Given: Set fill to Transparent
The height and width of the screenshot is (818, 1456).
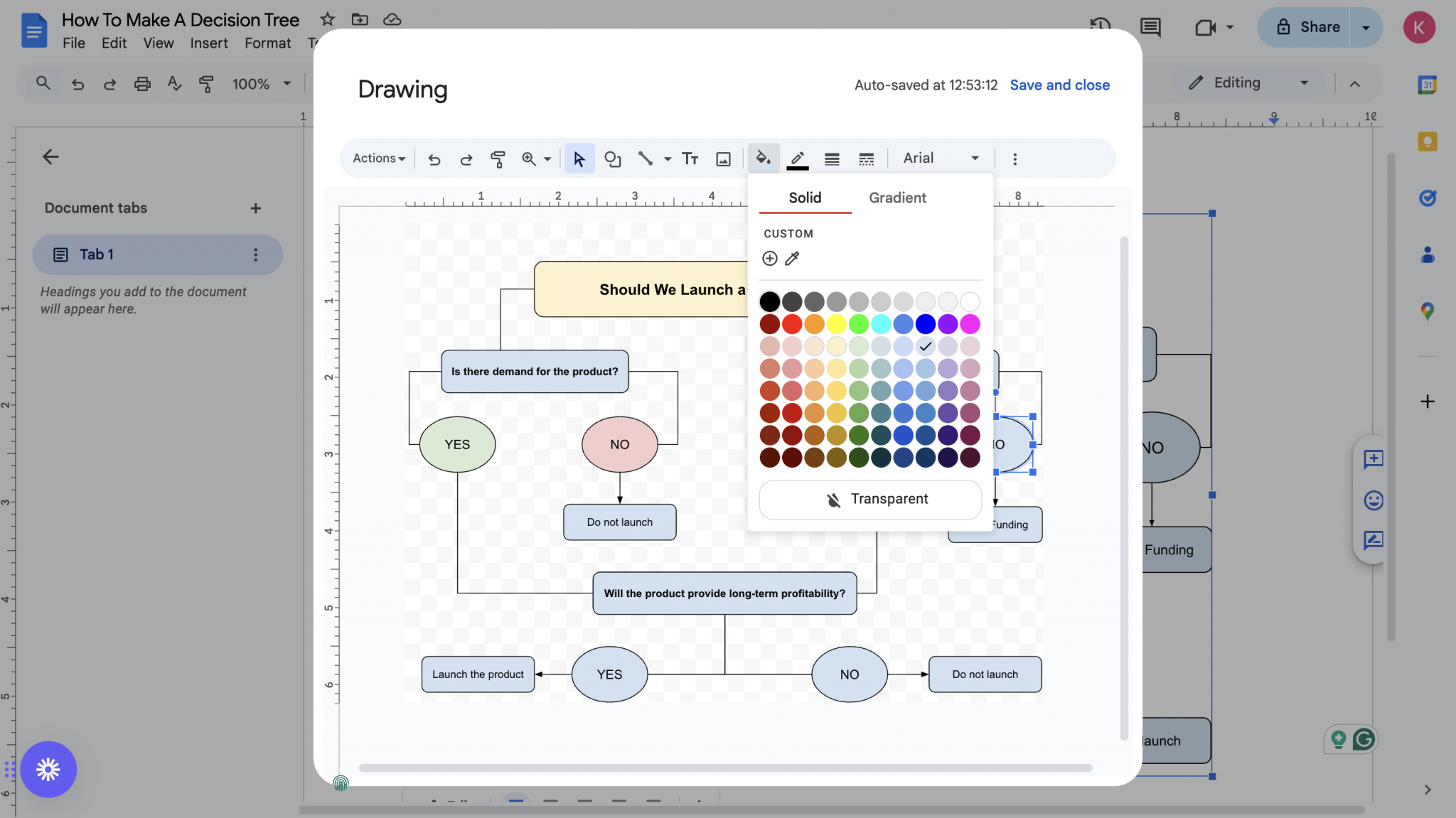Looking at the screenshot, I should coord(869,499).
